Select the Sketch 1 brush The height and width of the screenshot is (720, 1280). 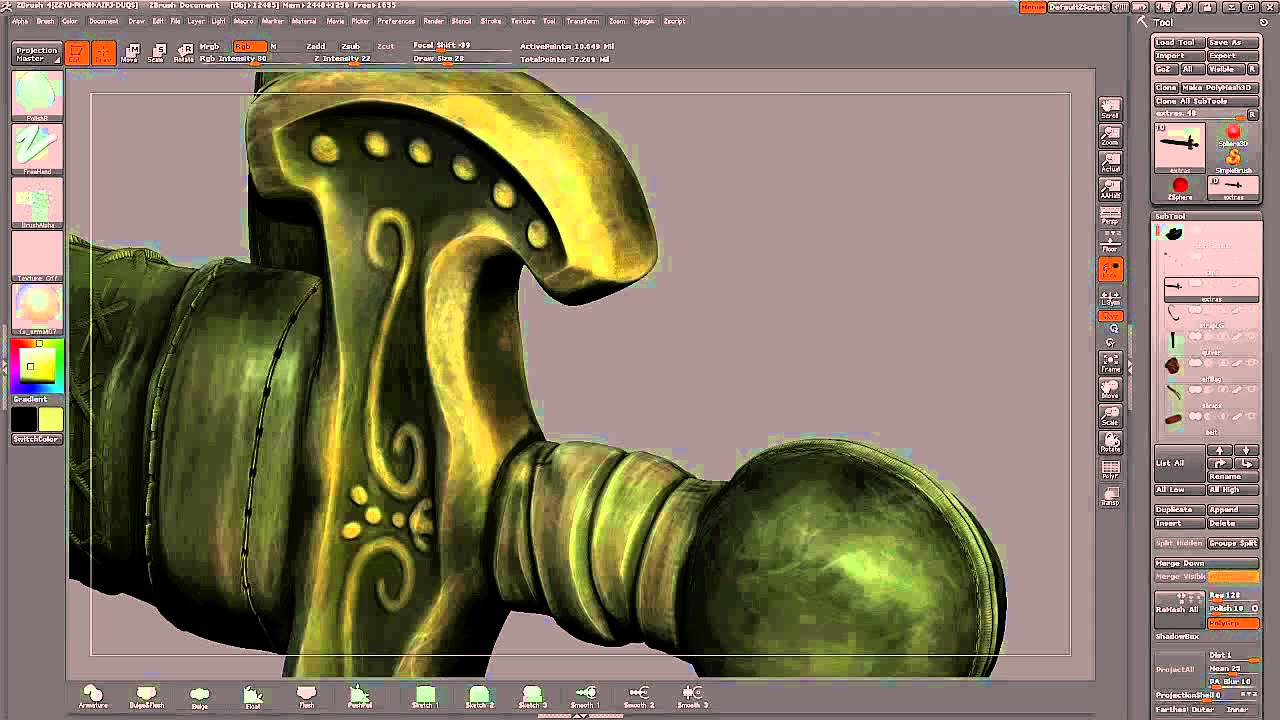426,697
